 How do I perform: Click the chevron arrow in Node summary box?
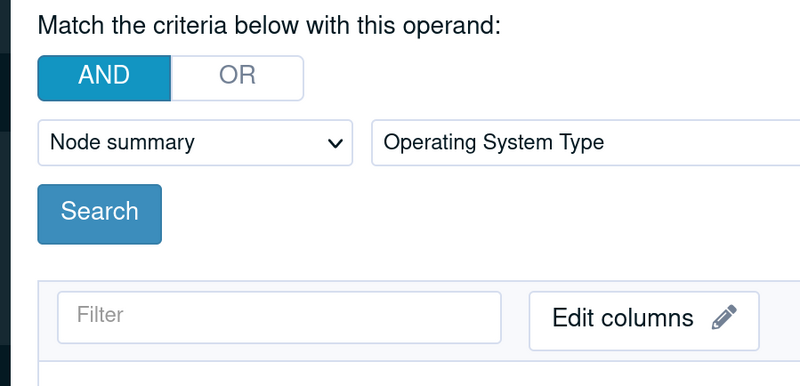tap(335, 144)
